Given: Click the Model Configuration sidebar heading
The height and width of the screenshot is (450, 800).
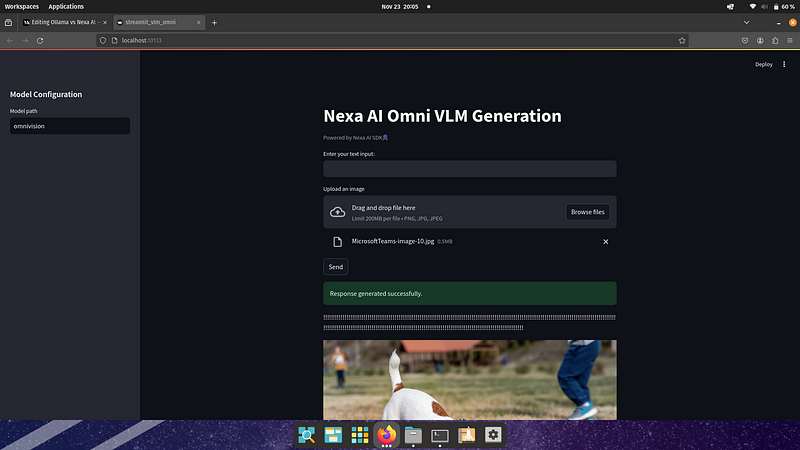Looking at the screenshot, I should (x=46, y=94).
